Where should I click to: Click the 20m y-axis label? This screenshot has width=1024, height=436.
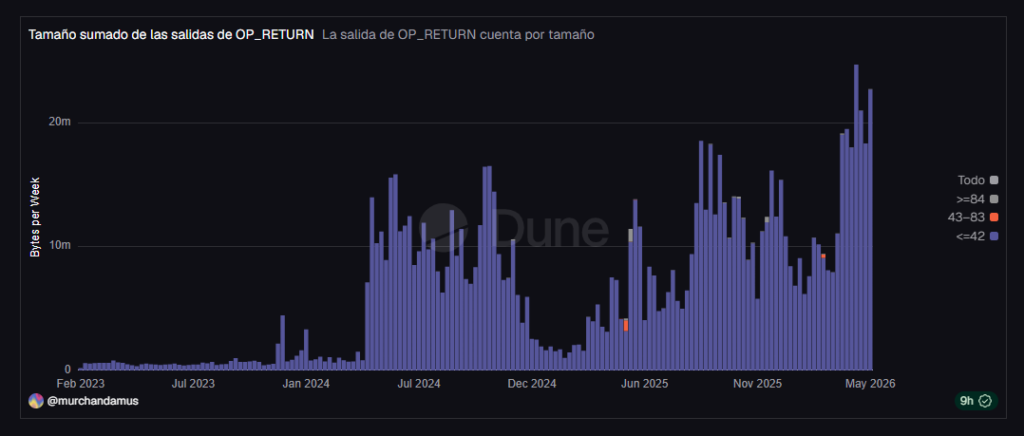coord(59,123)
